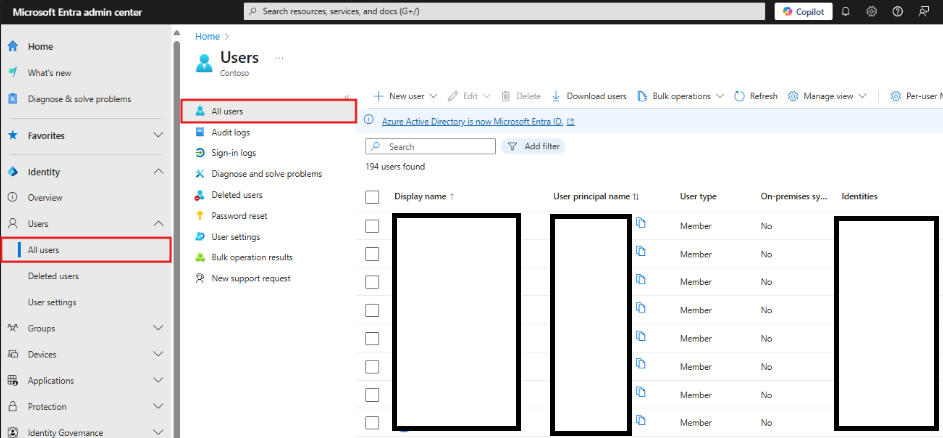Open What's new in sidebar
Image resolution: width=943 pixels, height=438 pixels.
[x=49, y=73]
